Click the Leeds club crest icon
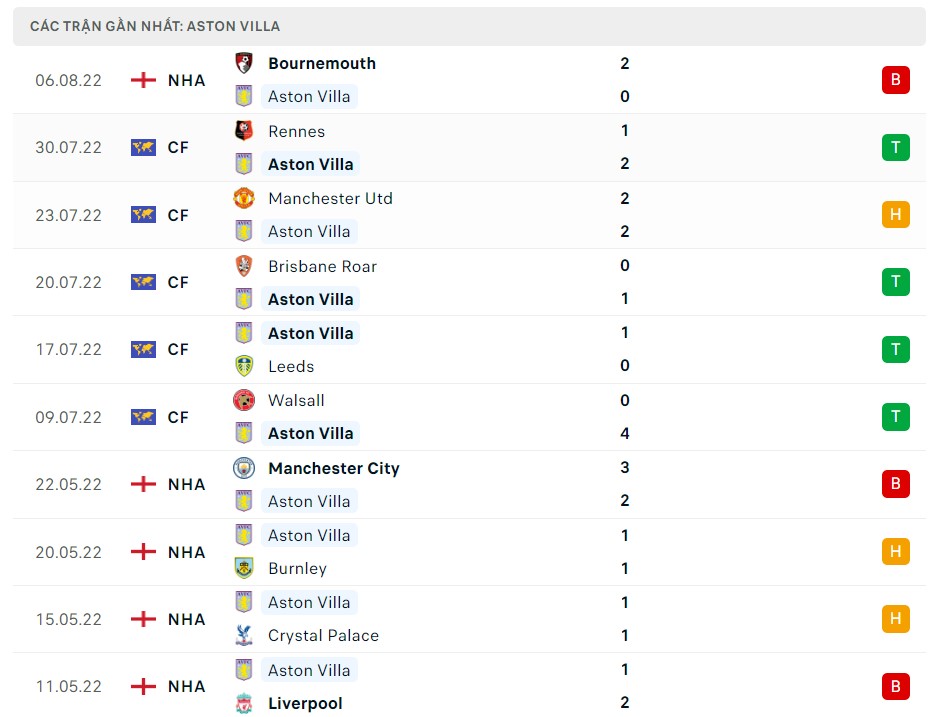 tap(243, 366)
